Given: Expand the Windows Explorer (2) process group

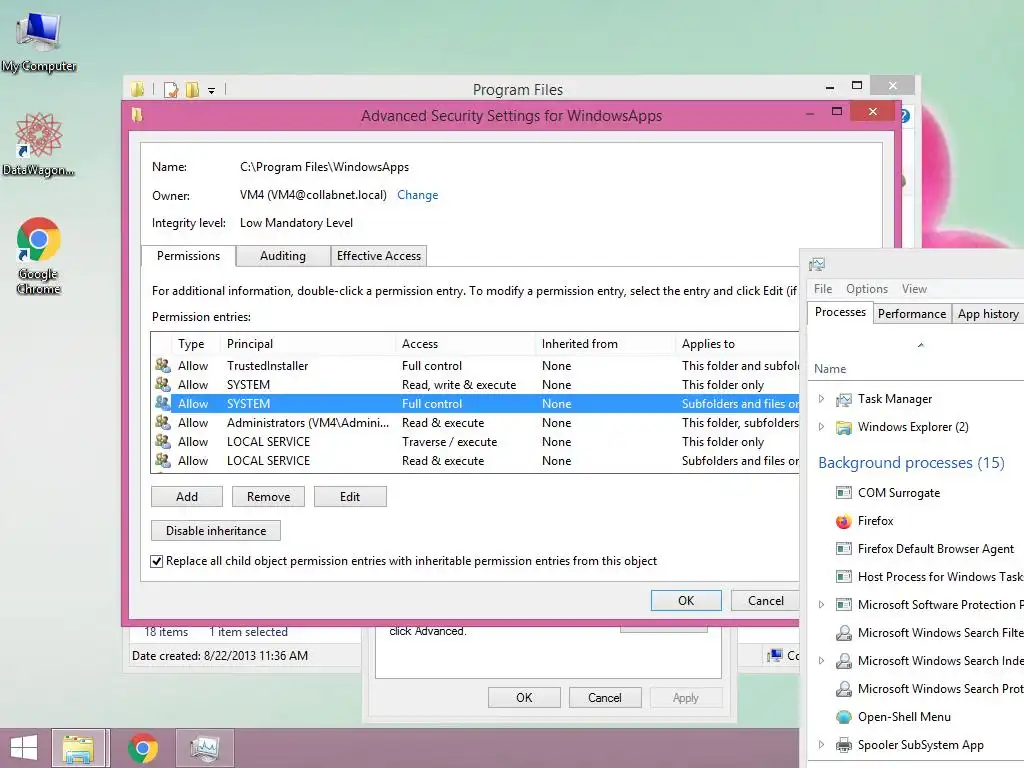Looking at the screenshot, I should (x=822, y=427).
